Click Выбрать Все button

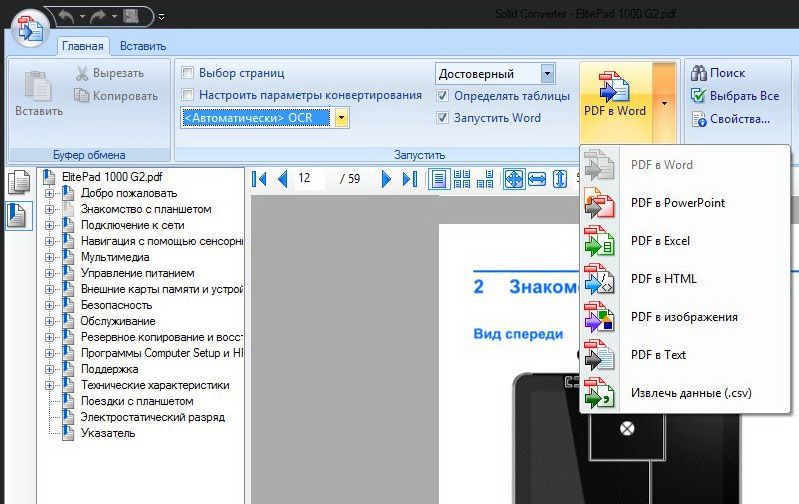coord(735,95)
